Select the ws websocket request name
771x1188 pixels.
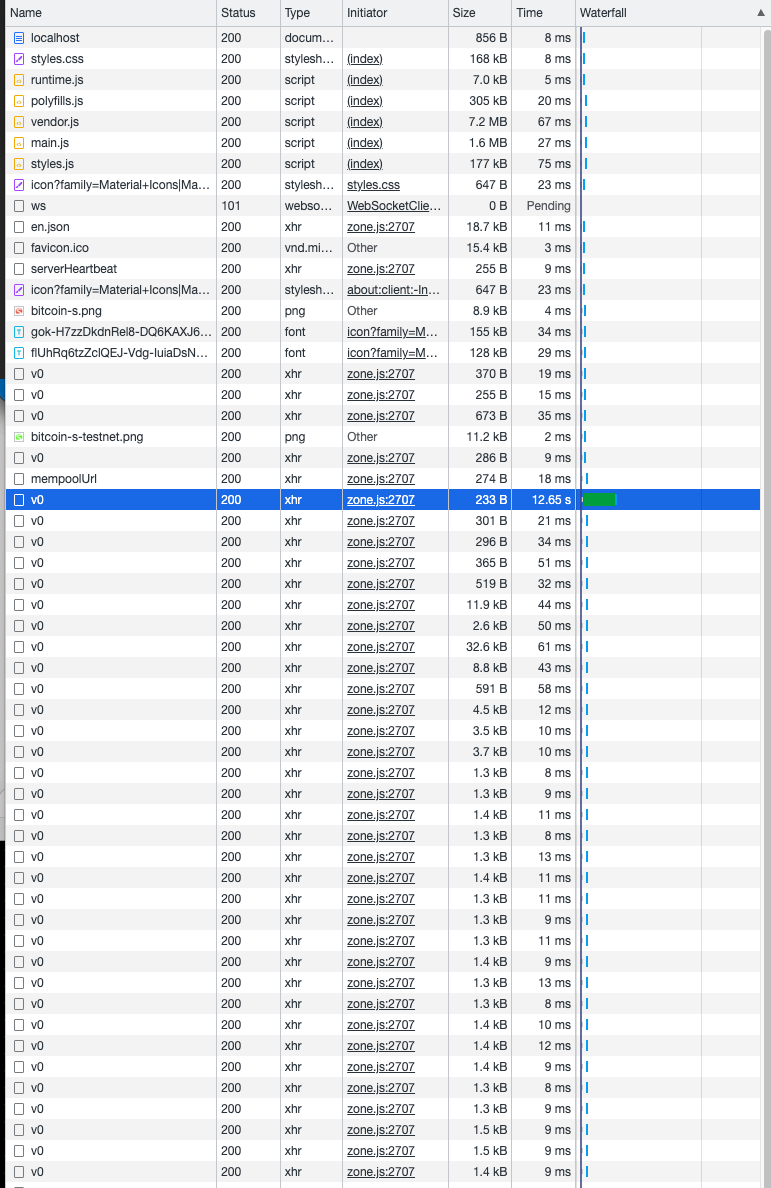pyautogui.click(x=39, y=206)
